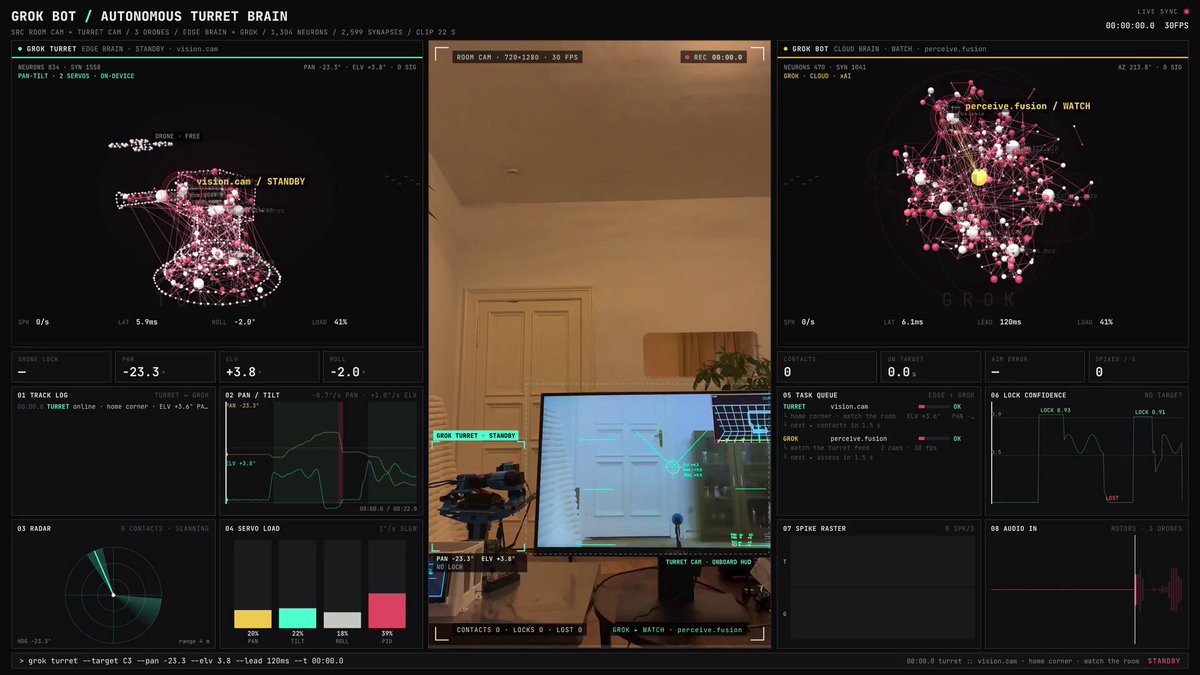This screenshot has width=1200, height=675.
Task: Click the radar sweep display
Action: coord(113,595)
